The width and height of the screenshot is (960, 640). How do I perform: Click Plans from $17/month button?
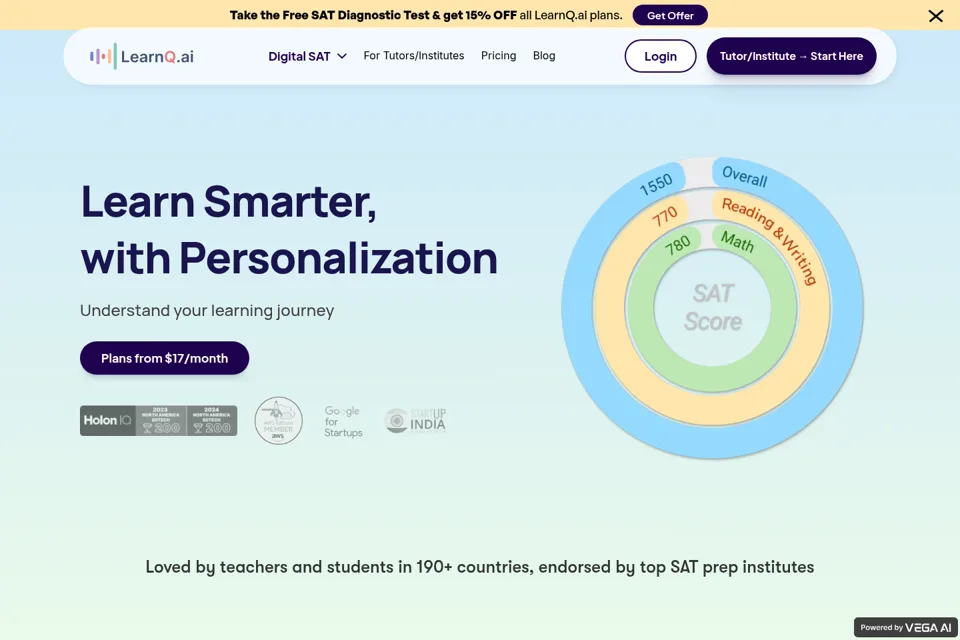(164, 358)
